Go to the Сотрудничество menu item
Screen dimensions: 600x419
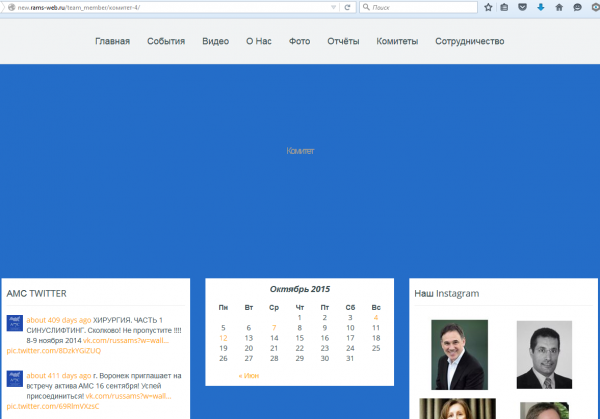470,41
